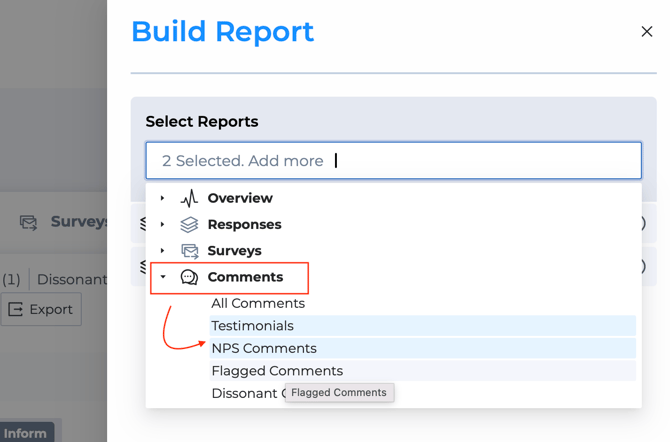Deselect the Testimonials report
Image resolution: width=670 pixels, height=442 pixels.
pos(252,326)
